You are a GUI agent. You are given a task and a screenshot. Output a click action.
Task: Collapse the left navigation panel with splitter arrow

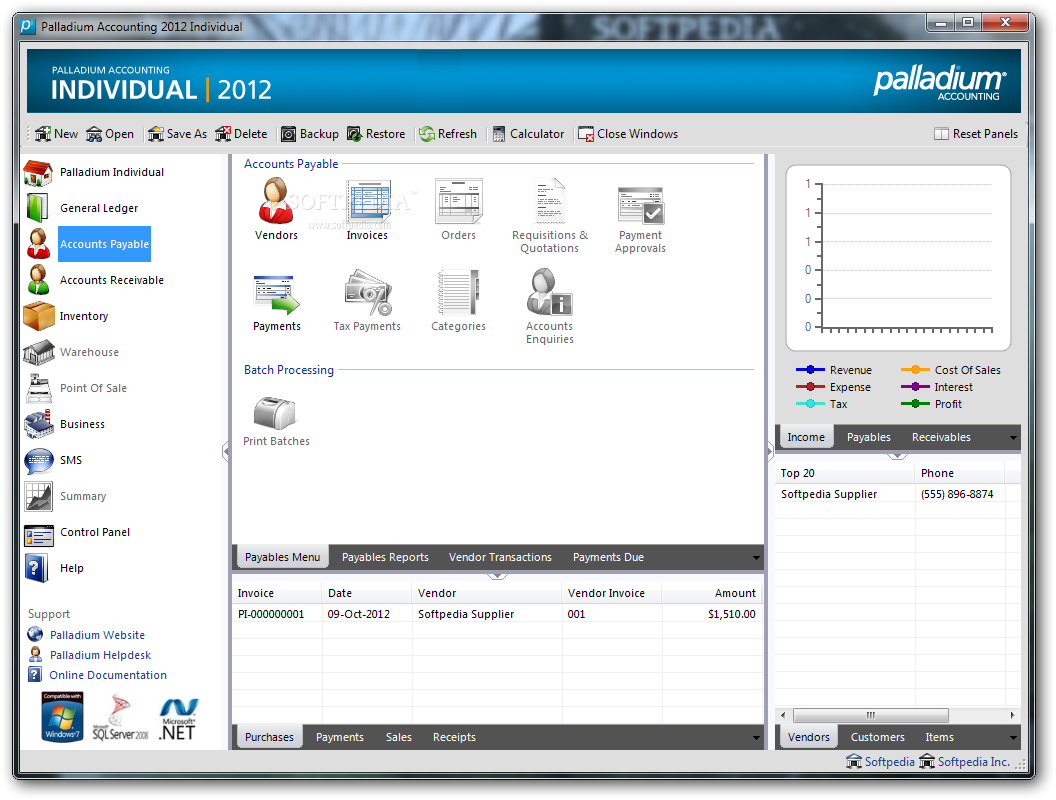click(226, 452)
